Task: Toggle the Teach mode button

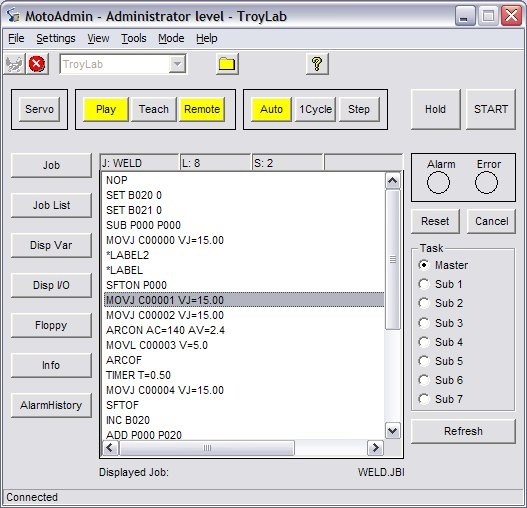Action: point(154,109)
